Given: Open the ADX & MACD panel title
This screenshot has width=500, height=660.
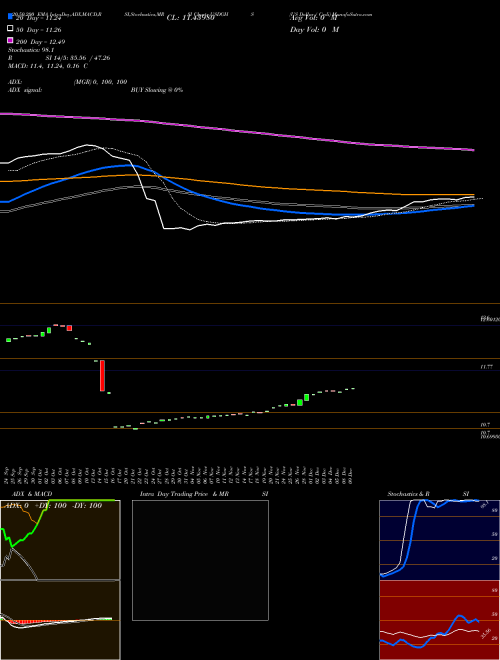Looking at the screenshot, I should tap(32, 494).
